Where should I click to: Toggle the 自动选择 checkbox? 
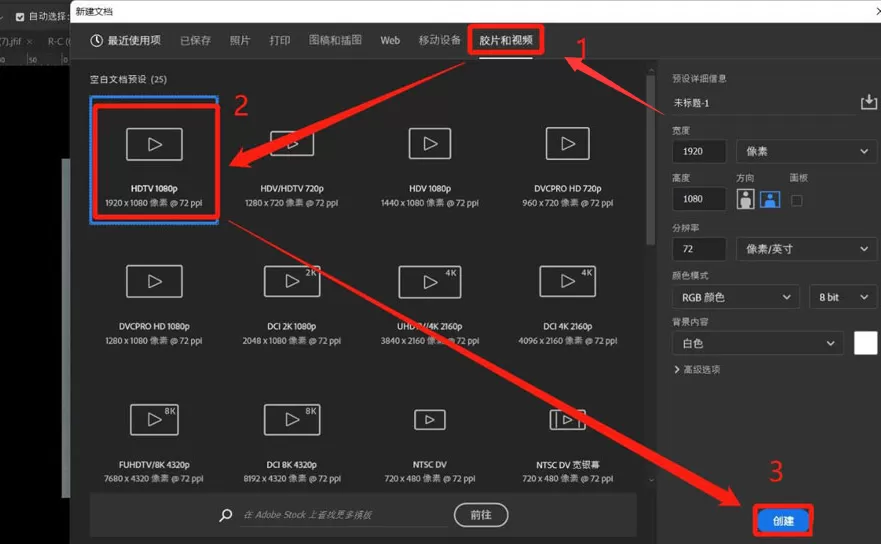(x=20, y=17)
